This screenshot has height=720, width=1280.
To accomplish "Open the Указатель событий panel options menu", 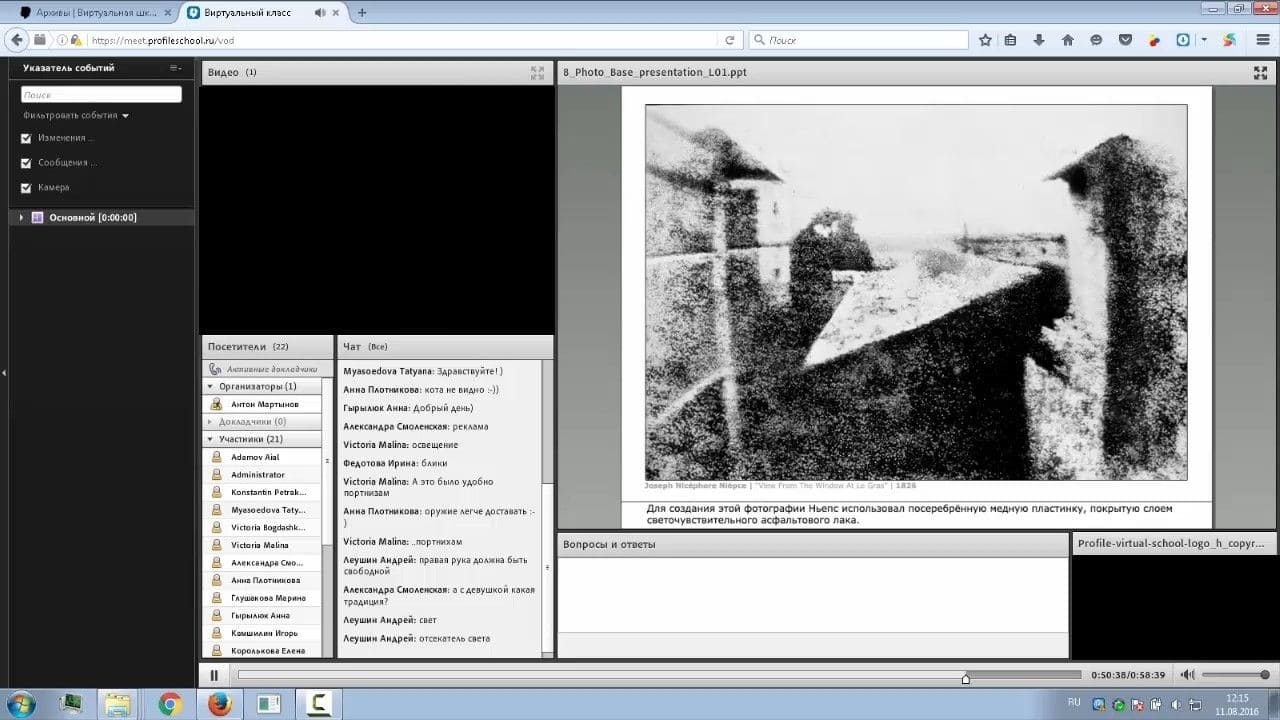I will pyautogui.click(x=176, y=68).
